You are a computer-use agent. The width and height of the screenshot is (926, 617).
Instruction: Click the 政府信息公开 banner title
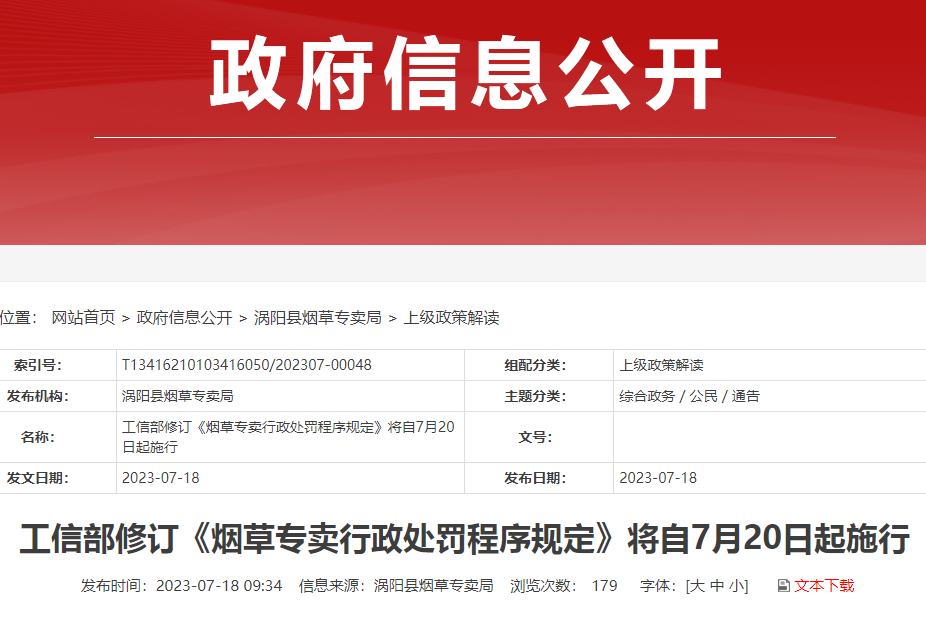(464, 75)
